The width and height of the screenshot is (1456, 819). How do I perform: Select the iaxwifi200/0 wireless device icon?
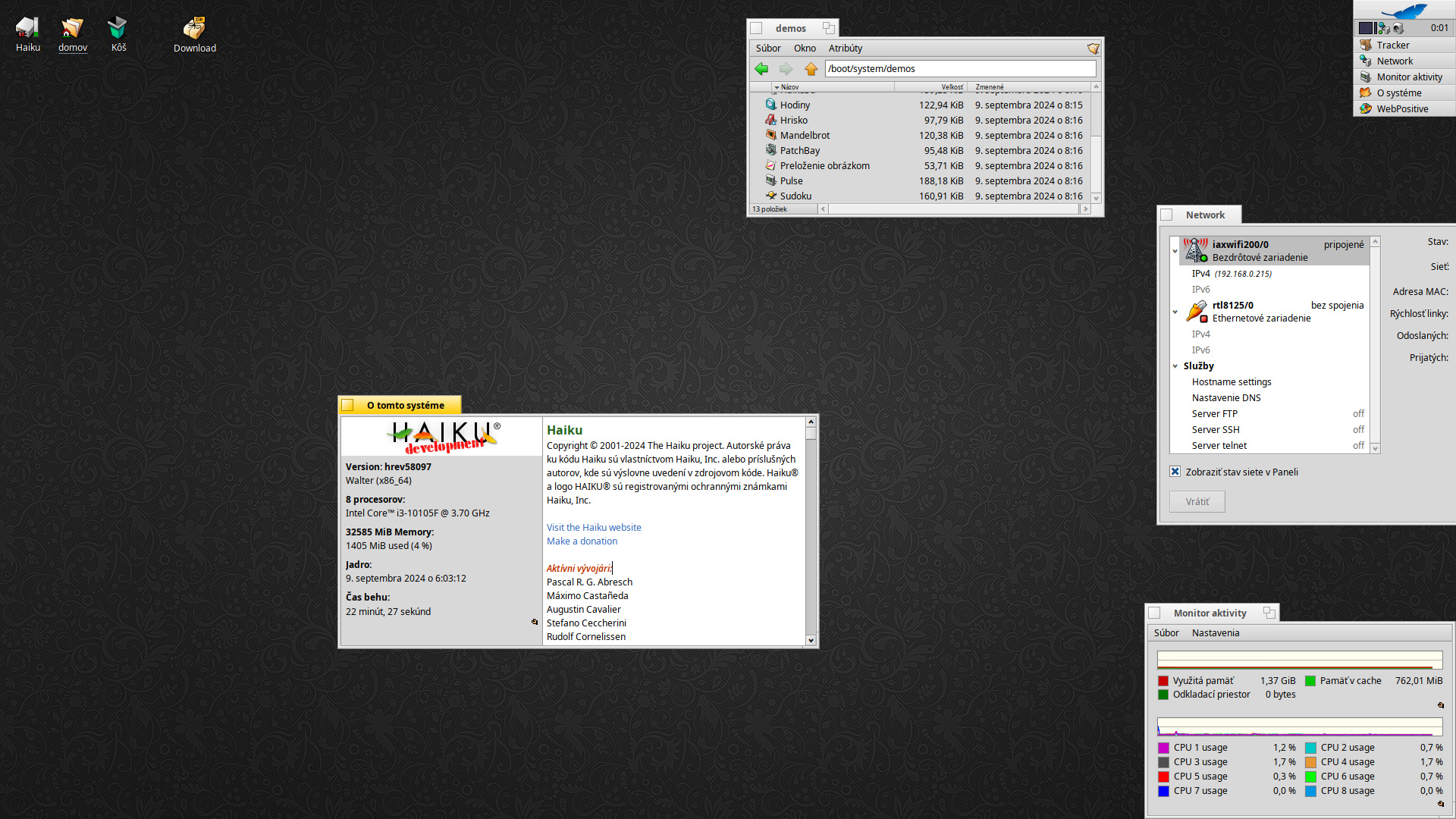pos(1196,250)
